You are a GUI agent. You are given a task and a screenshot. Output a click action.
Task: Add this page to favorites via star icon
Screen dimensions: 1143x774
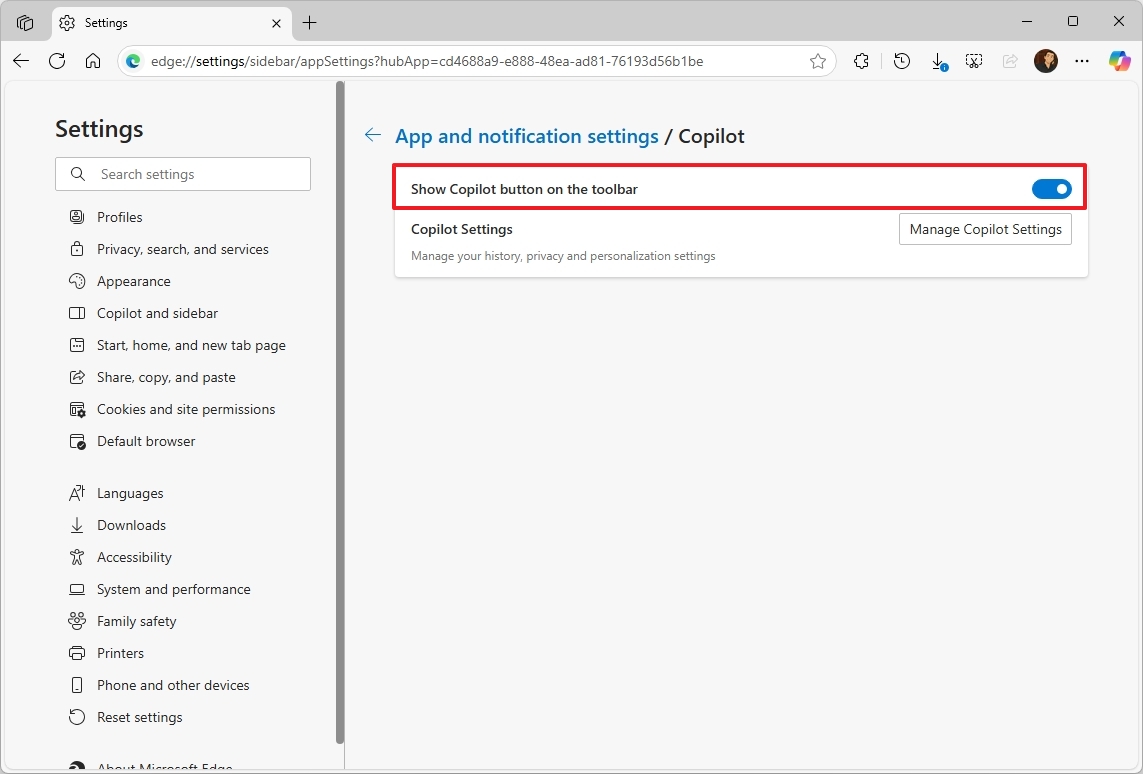coord(818,61)
